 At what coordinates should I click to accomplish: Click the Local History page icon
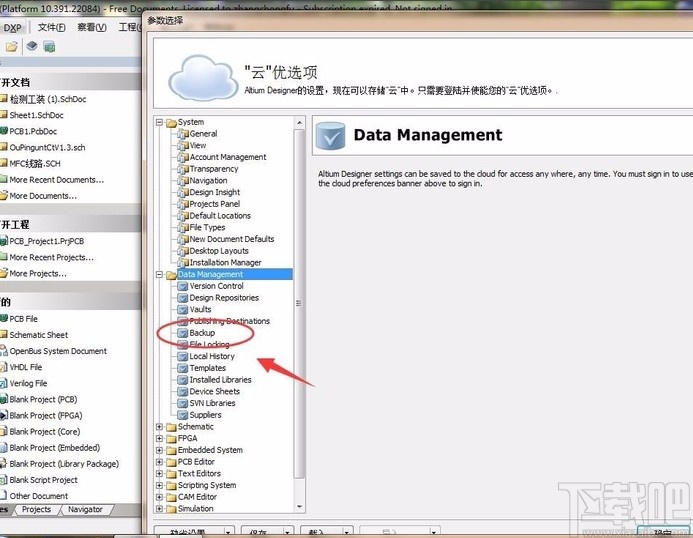(183, 357)
